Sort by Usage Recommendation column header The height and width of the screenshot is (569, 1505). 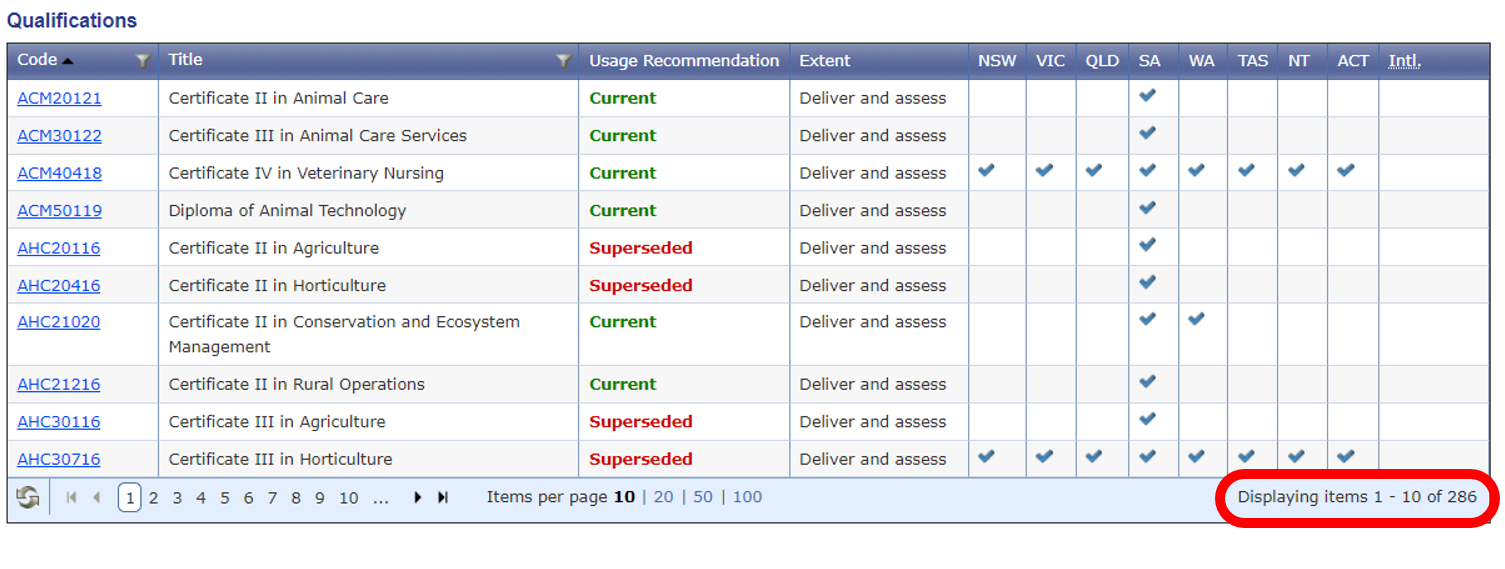tap(684, 61)
